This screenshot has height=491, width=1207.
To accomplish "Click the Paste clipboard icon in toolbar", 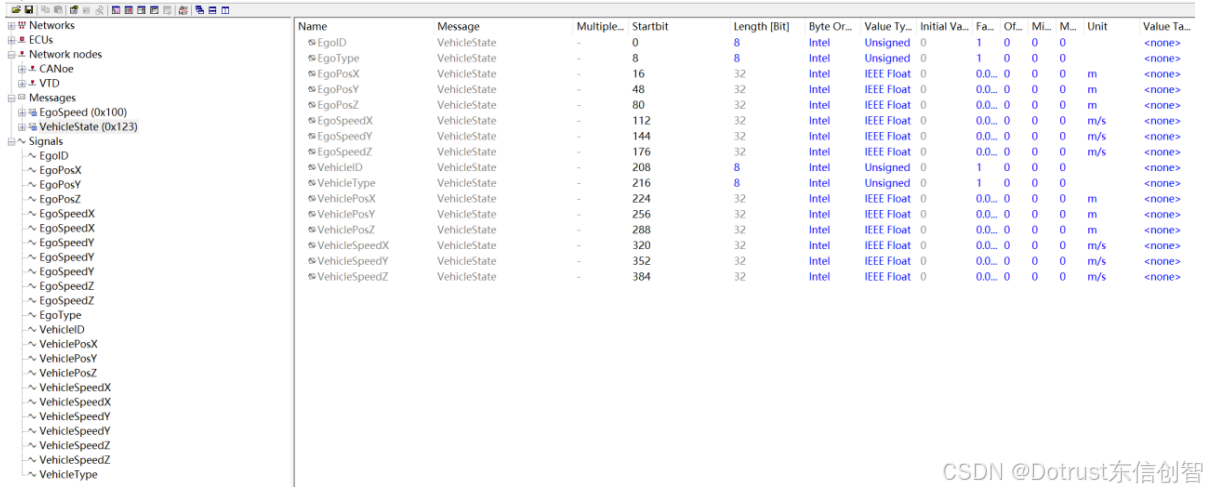I will coord(58,10).
